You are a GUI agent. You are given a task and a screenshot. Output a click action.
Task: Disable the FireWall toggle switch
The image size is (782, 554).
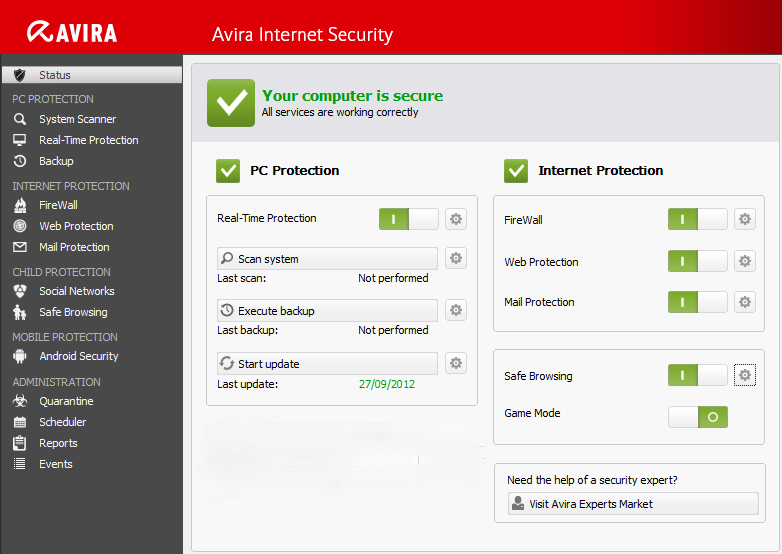pyautogui.click(x=697, y=220)
